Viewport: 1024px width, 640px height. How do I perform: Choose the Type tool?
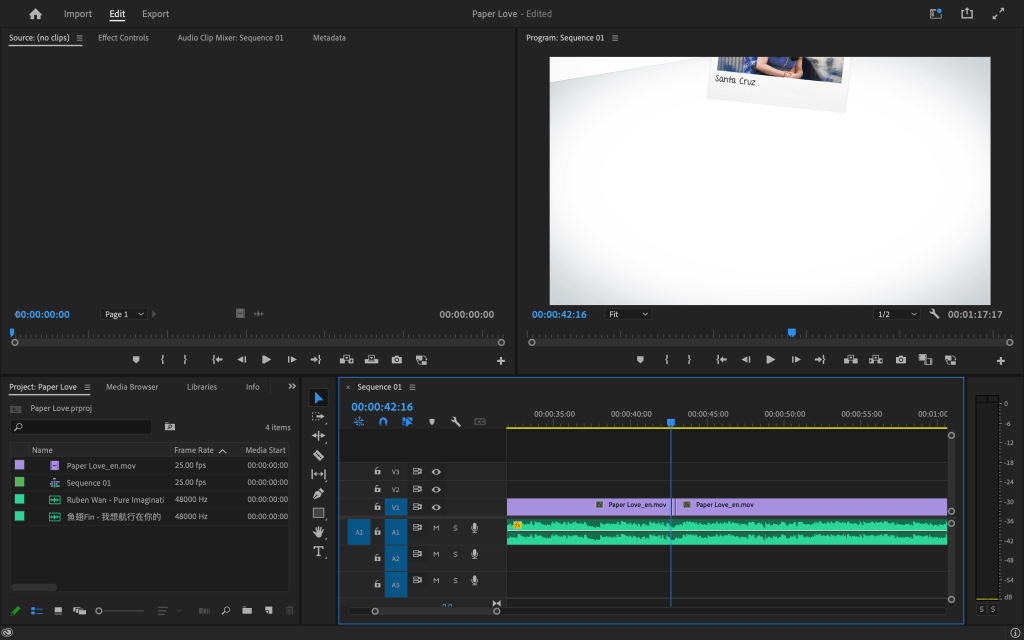pos(319,551)
